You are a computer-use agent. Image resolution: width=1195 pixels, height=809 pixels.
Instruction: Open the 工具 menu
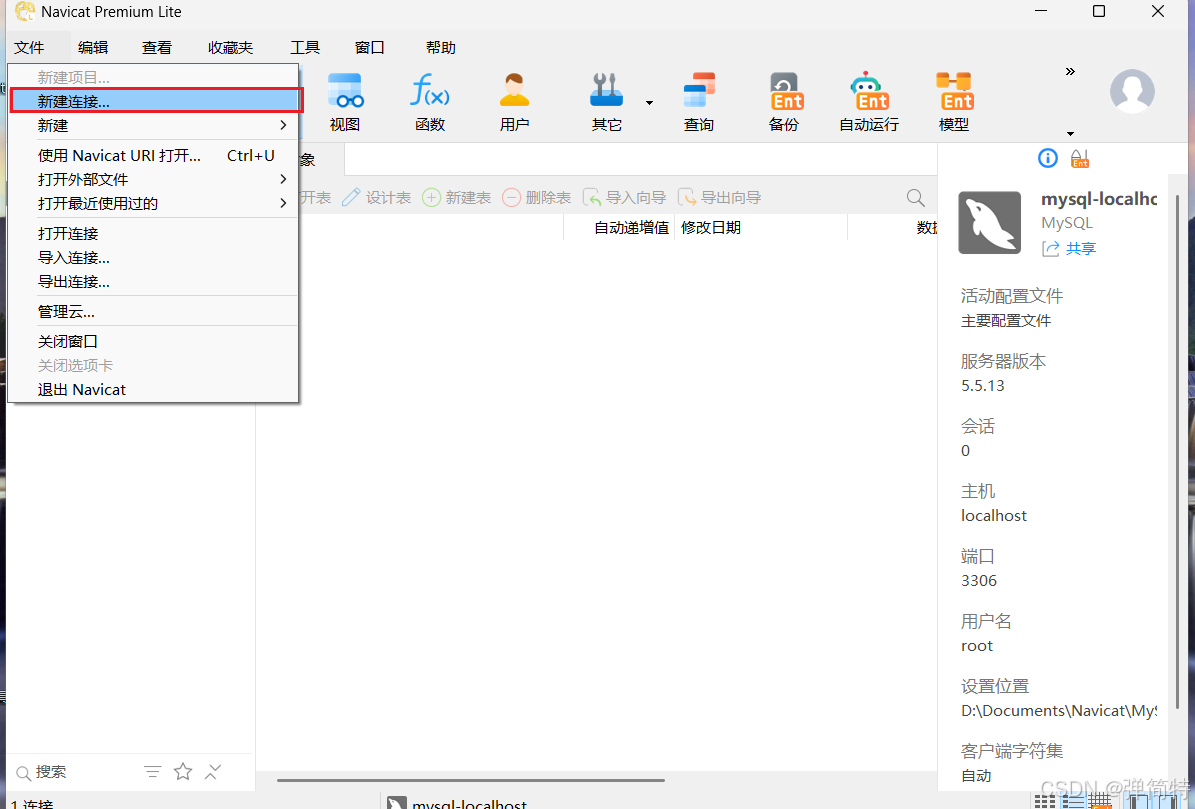coord(305,47)
